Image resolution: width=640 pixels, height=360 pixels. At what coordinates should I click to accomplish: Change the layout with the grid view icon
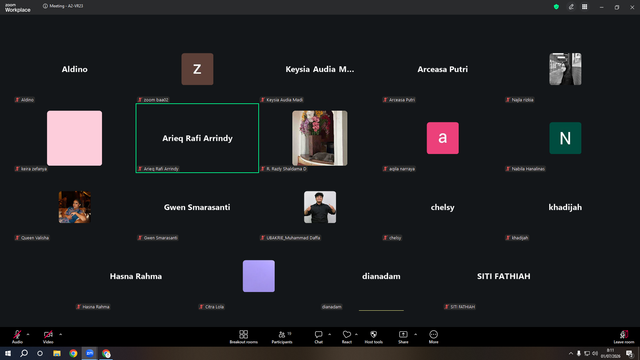(585, 7)
